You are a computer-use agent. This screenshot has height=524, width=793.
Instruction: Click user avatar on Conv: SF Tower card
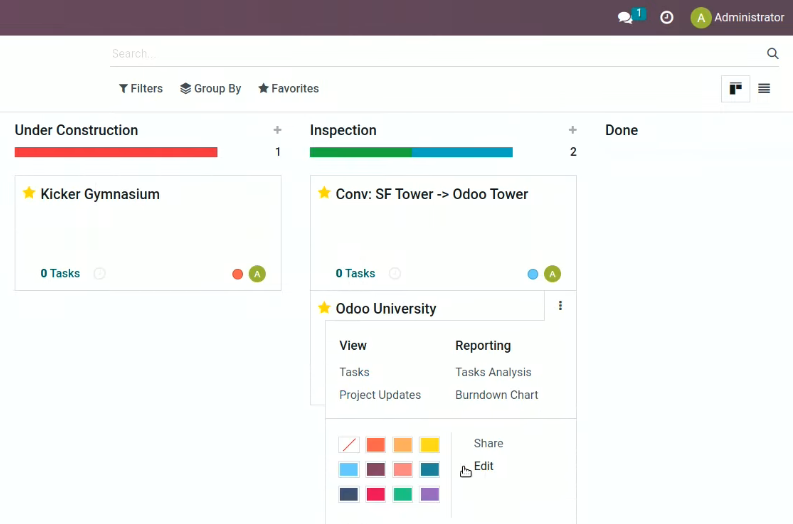click(552, 274)
